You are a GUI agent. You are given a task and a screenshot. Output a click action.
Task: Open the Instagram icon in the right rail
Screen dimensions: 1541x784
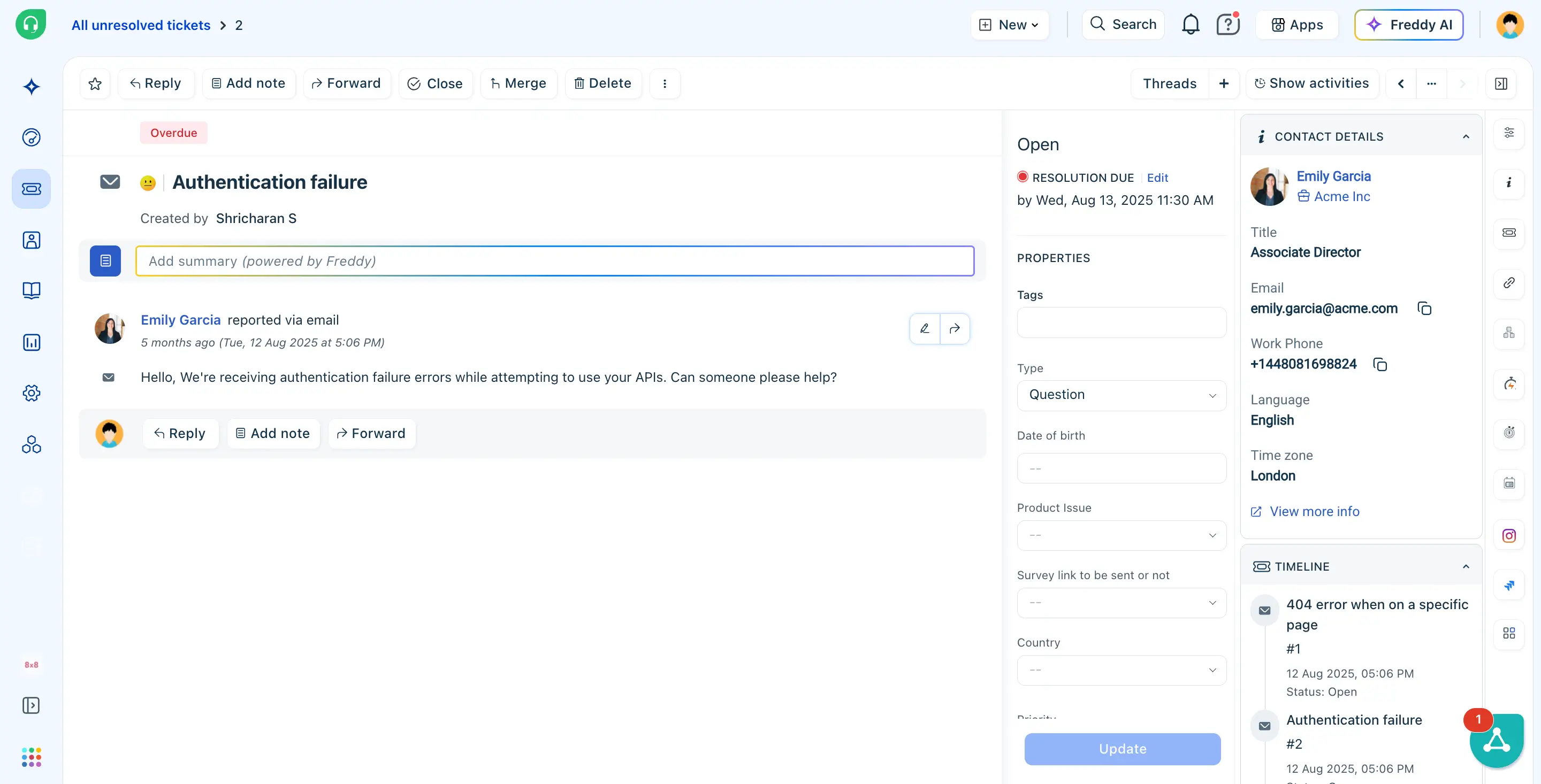coord(1509,536)
